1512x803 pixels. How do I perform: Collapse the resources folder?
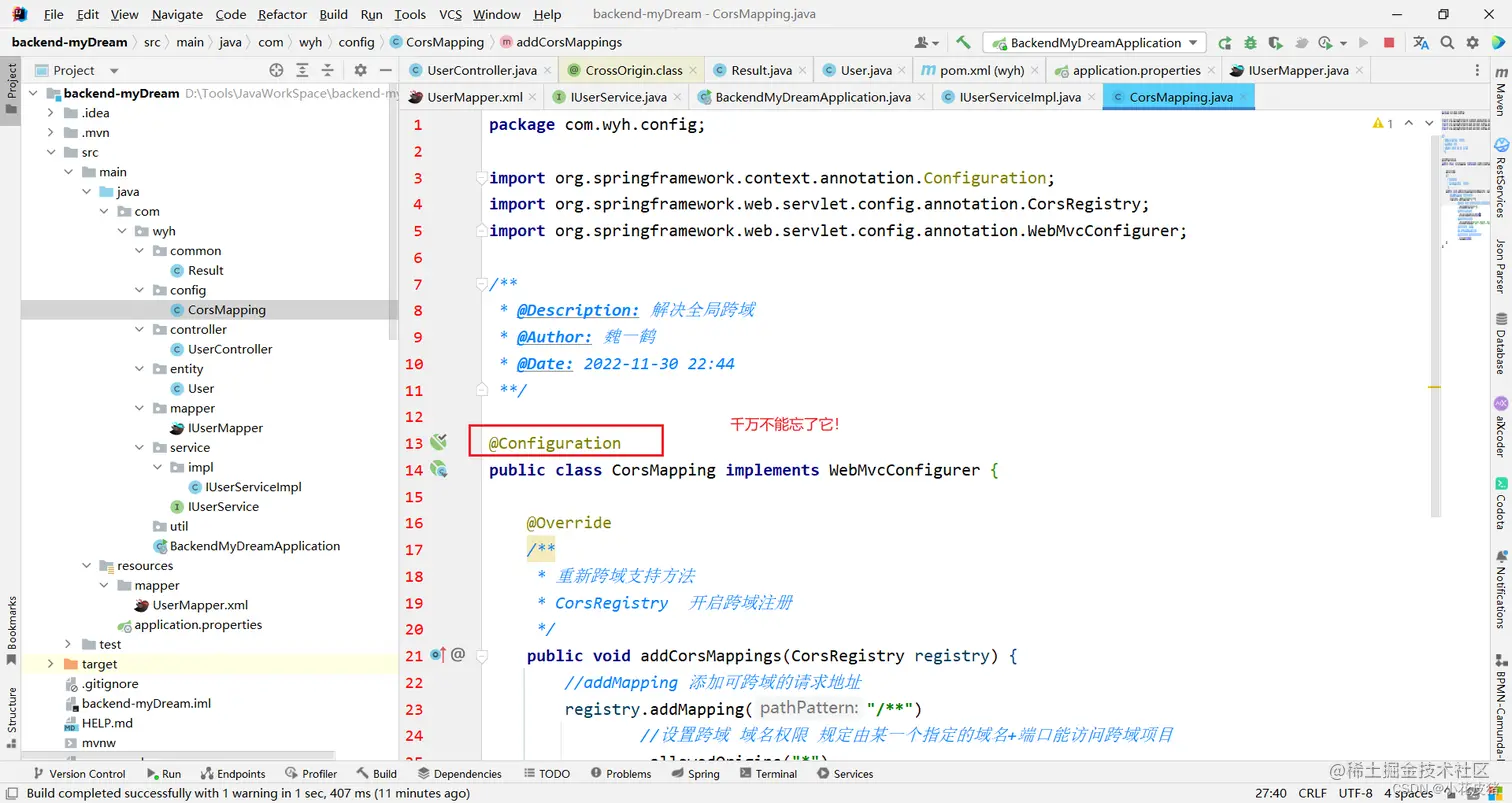[x=86, y=566]
